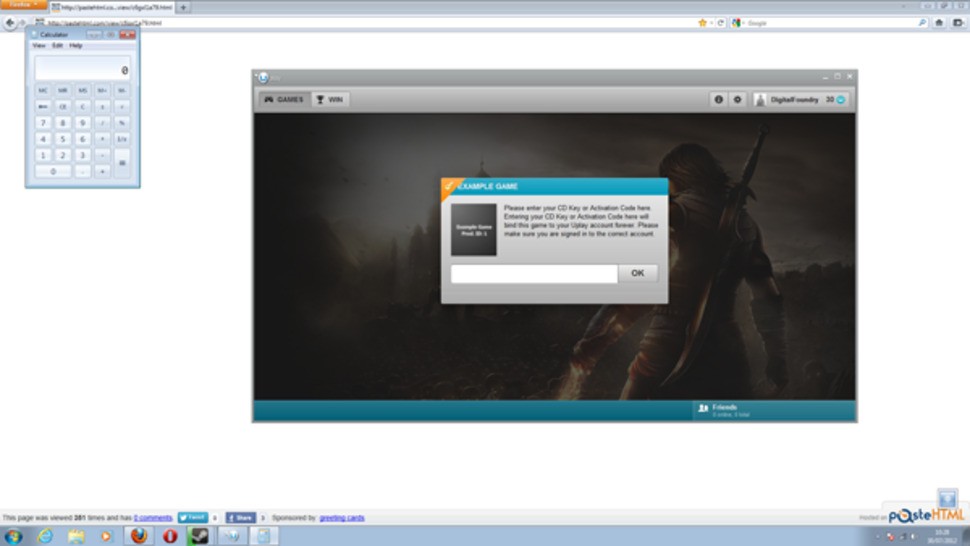Click the MR button in Calculator
This screenshot has height=546, width=970.
62,90
